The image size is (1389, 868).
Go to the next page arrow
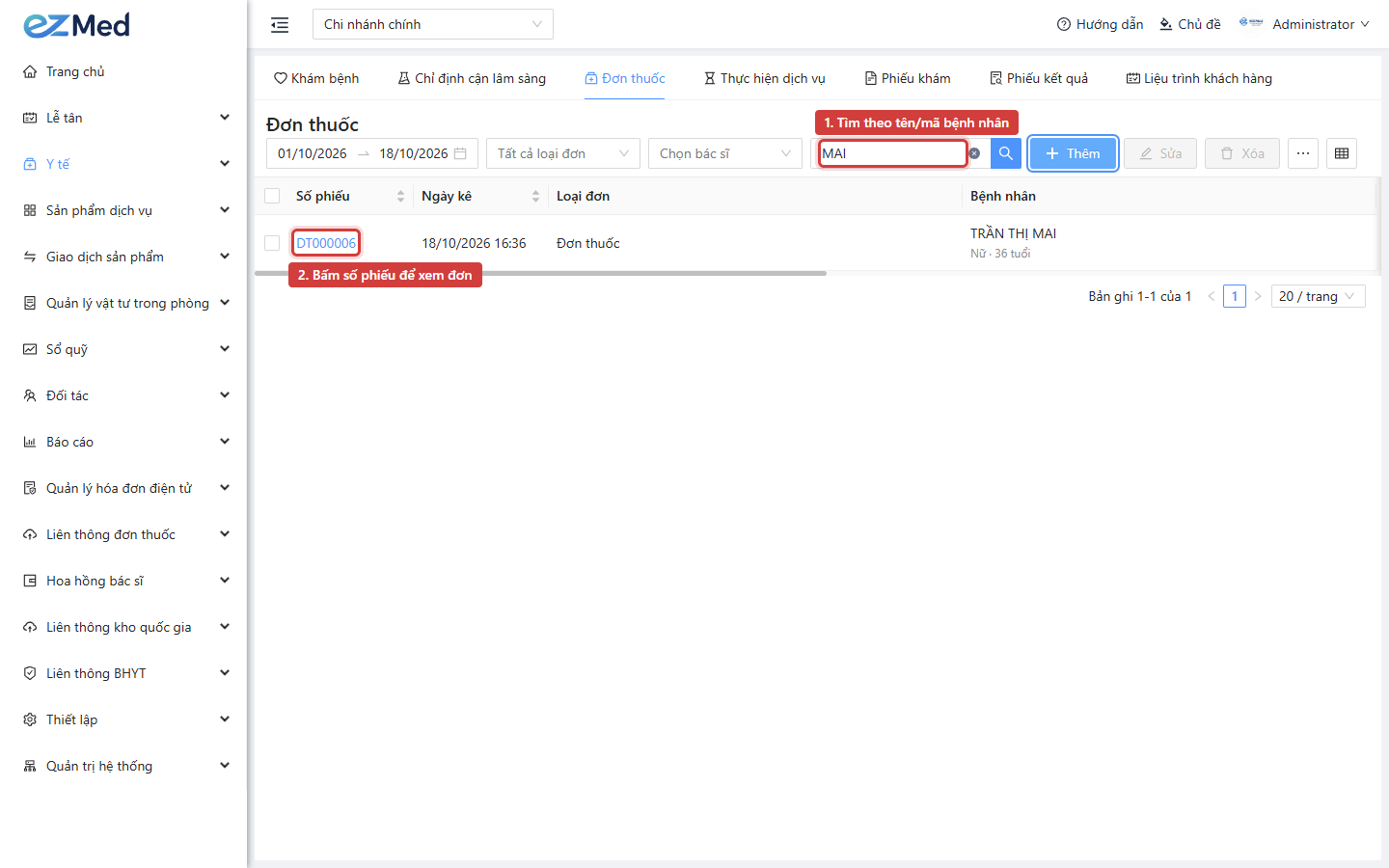point(1258,296)
